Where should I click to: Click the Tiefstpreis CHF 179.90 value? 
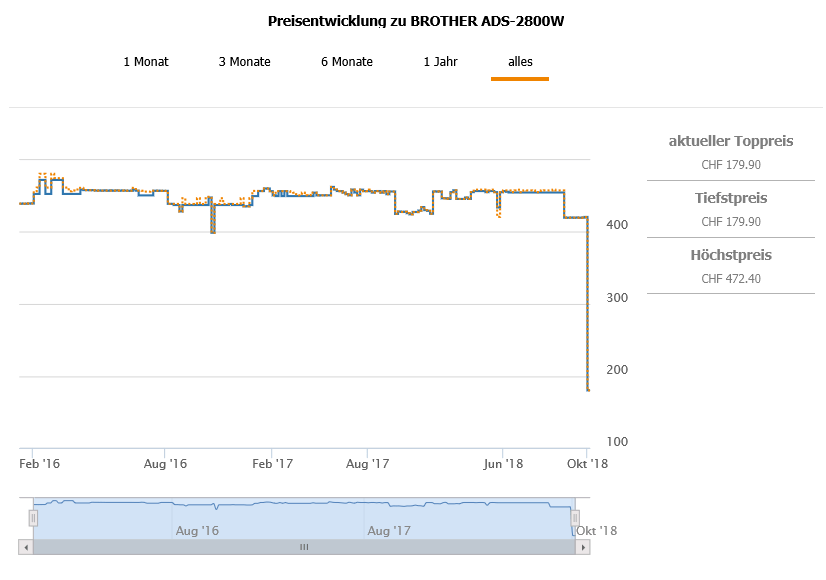pos(731,222)
